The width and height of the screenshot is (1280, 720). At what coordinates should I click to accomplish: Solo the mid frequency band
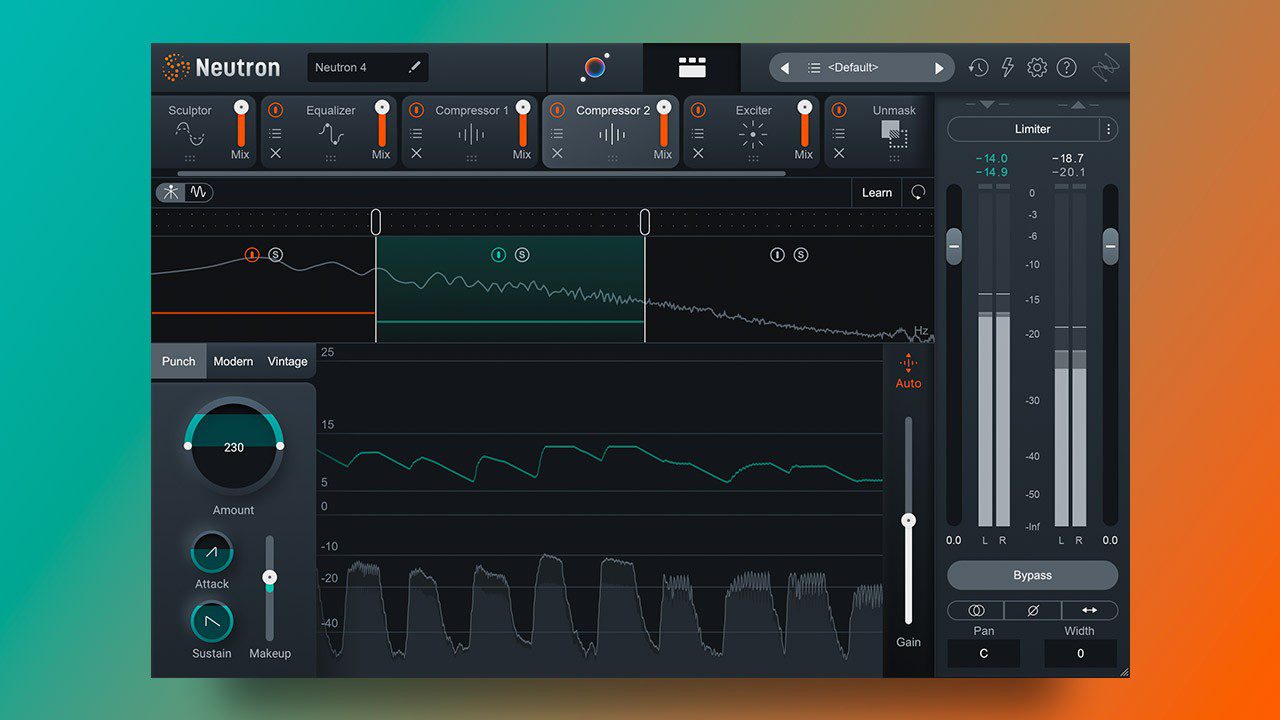[522, 255]
